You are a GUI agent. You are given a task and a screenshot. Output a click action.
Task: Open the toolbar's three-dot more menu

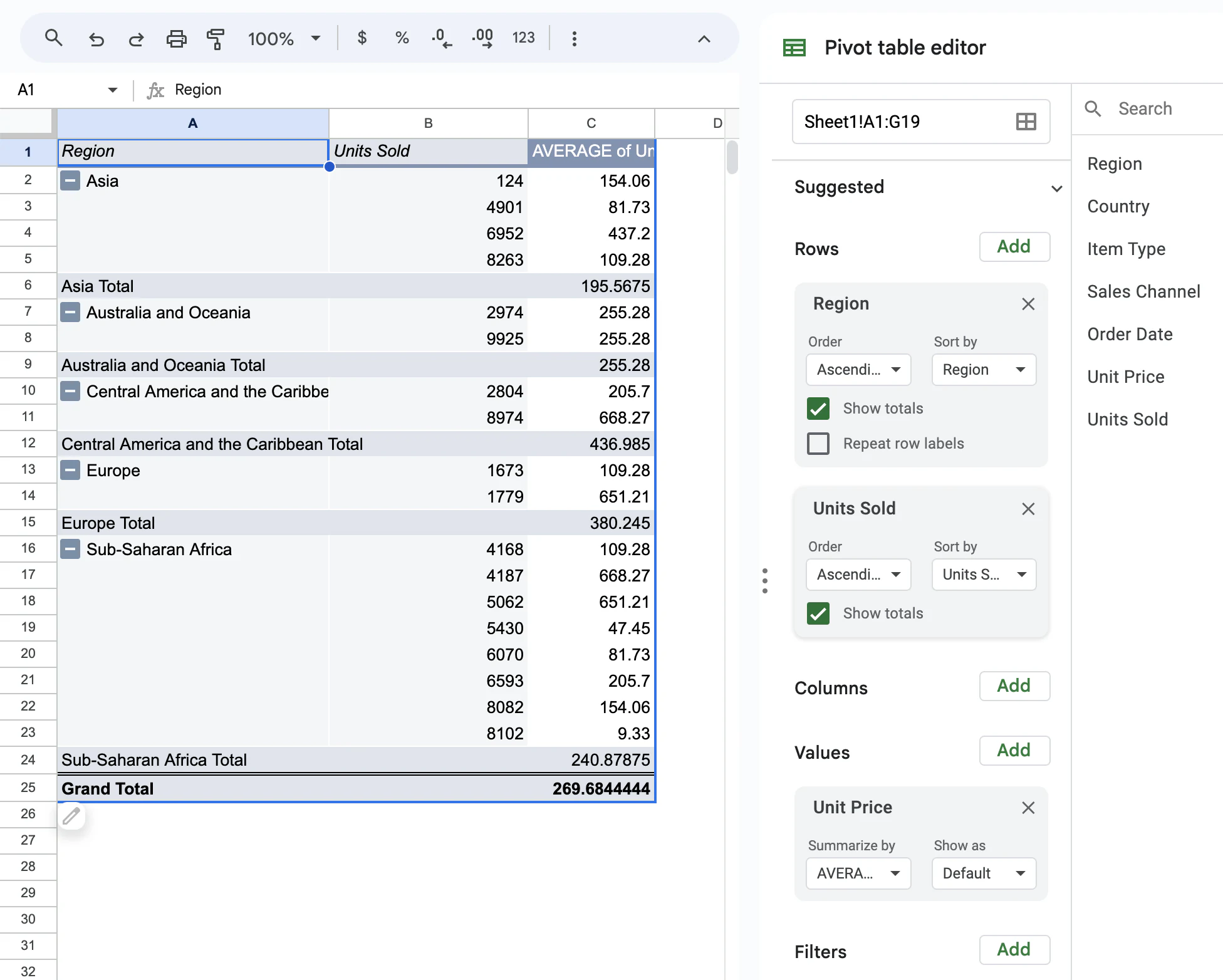(574, 39)
